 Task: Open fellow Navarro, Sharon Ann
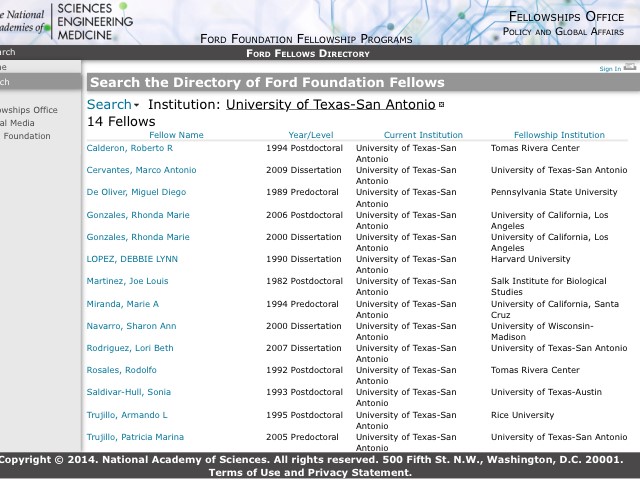[x=131, y=326]
